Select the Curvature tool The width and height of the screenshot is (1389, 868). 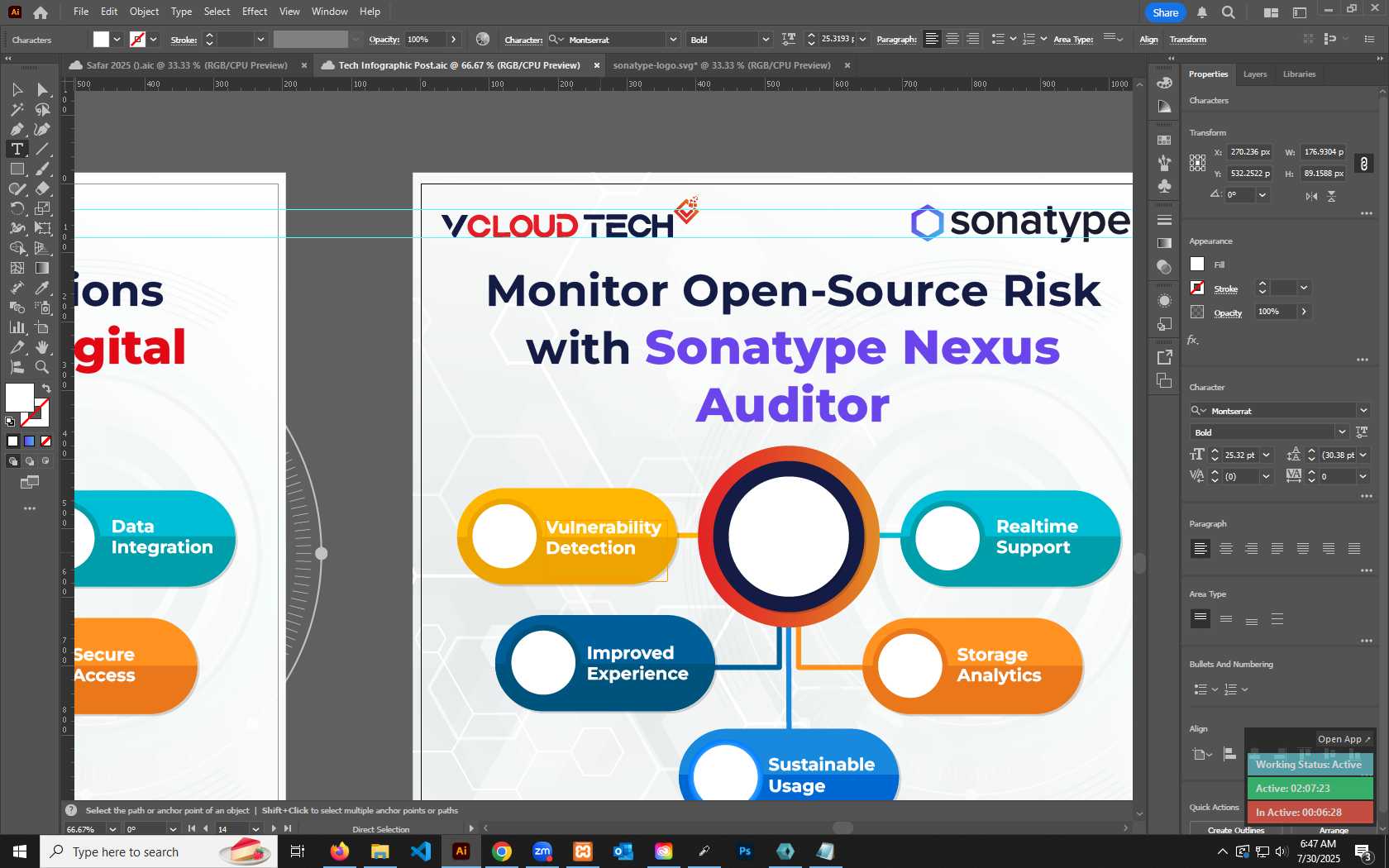pos(42,129)
